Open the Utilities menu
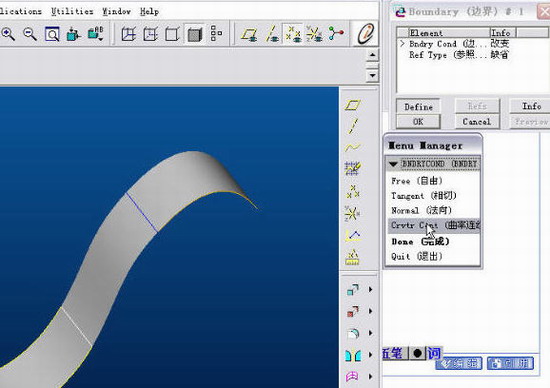The width and height of the screenshot is (550, 388). (72, 12)
